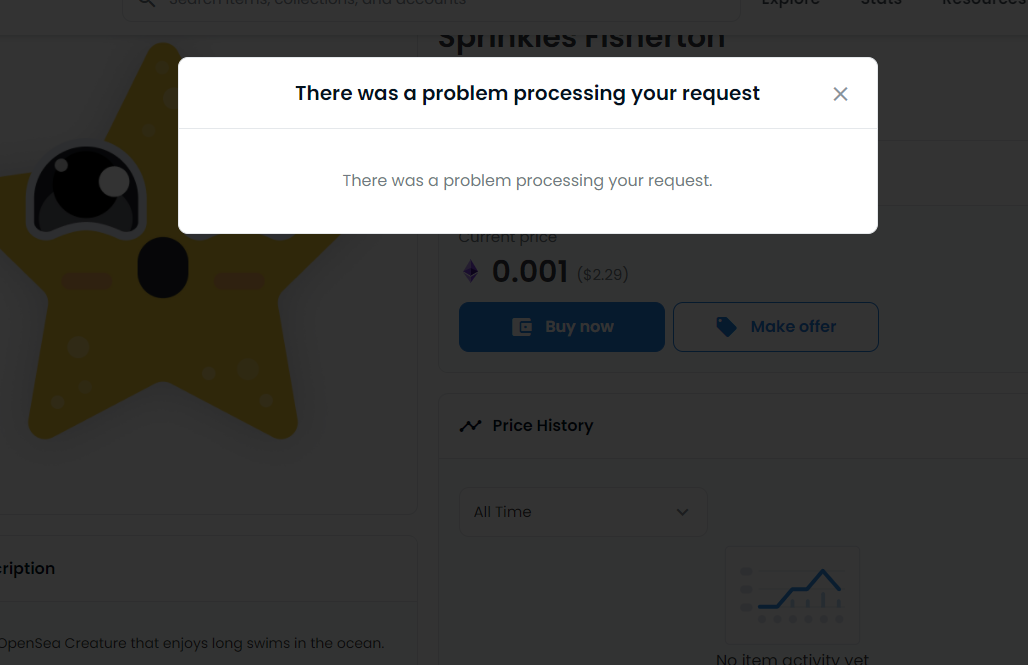Click the Sprinkles Fisherton title
This screenshot has width=1028, height=665.
point(580,36)
